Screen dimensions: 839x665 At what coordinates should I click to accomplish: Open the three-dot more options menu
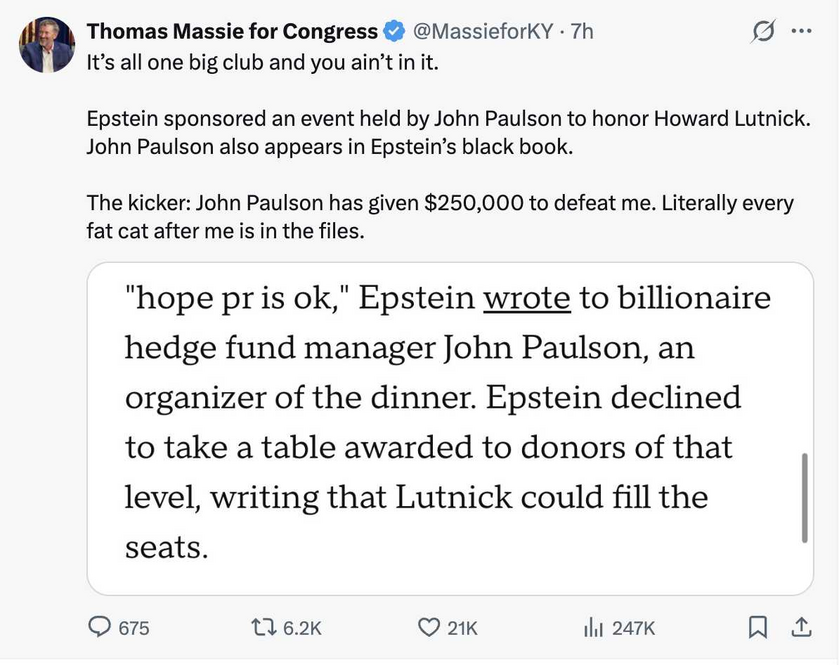(x=803, y=31)
